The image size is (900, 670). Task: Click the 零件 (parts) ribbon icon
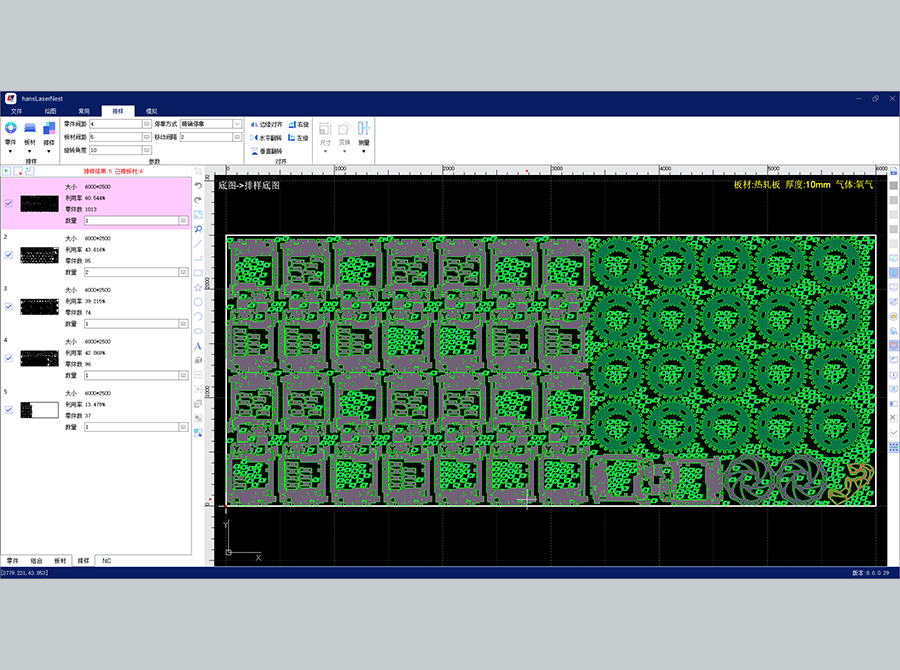click(10, 129)
